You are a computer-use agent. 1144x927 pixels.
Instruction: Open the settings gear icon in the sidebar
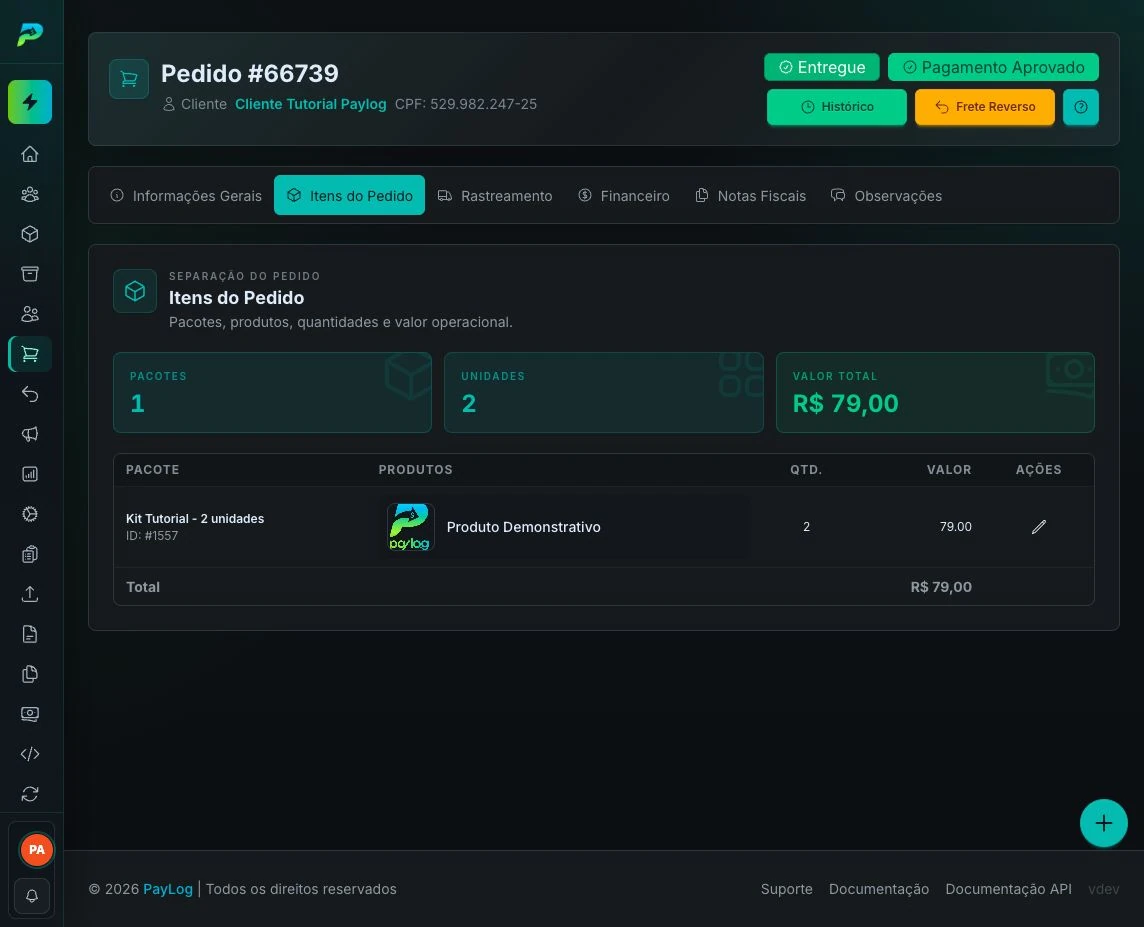point(30,514)
